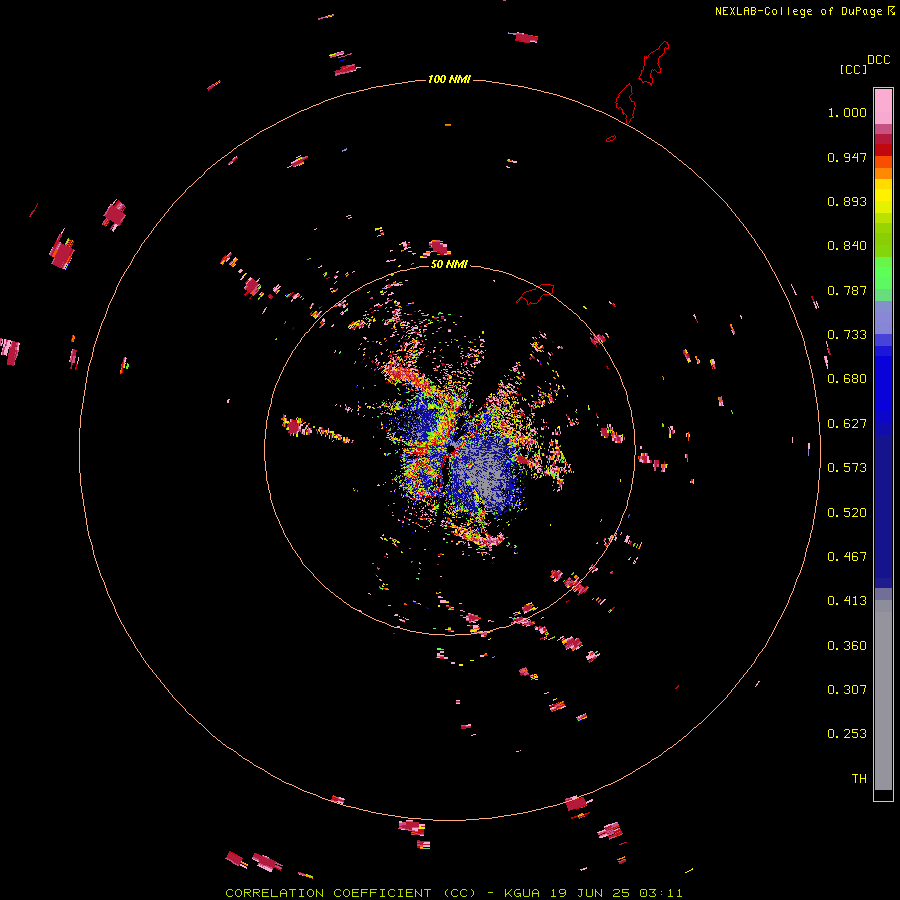Click the 1.000 value on the scale

point(847,112)
